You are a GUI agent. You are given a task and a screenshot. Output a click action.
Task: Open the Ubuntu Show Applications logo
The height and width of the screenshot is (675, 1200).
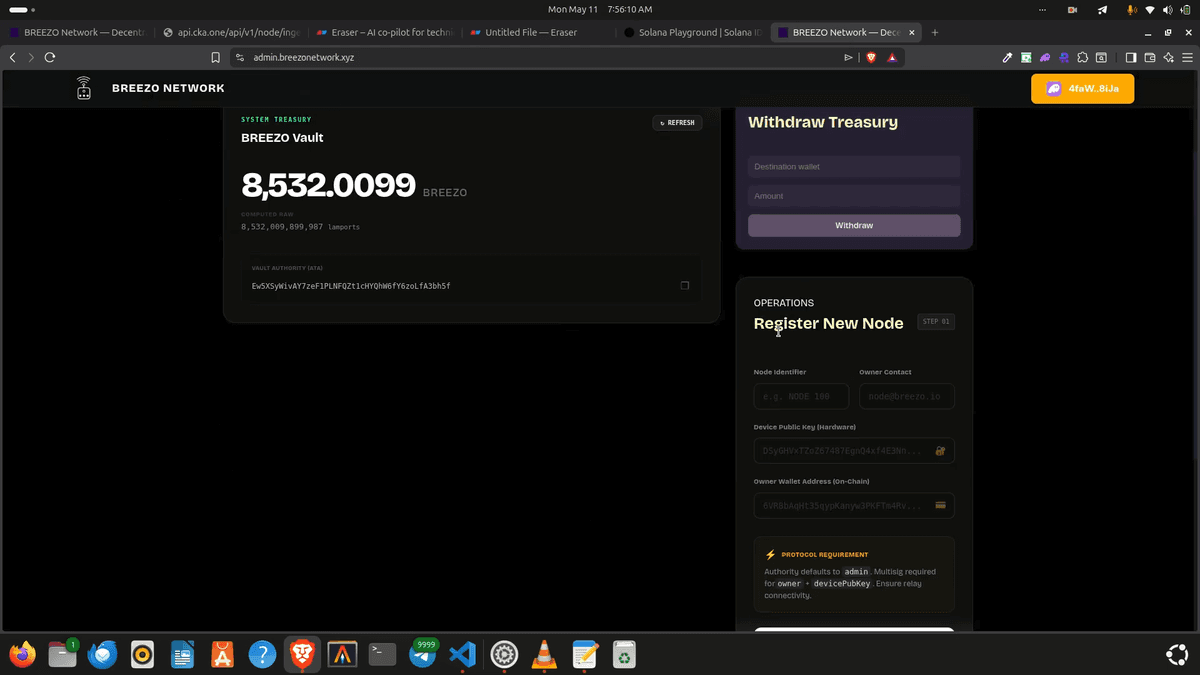1177,655
